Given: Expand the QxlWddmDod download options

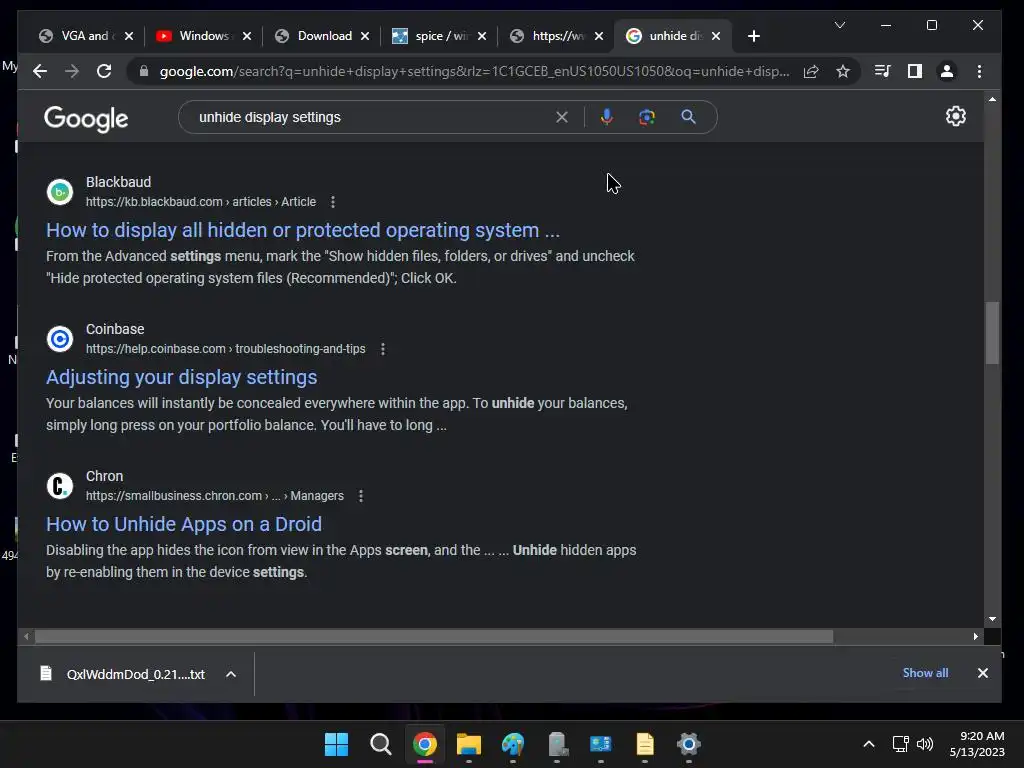Looking at the screenshot, I should point(231,674).
